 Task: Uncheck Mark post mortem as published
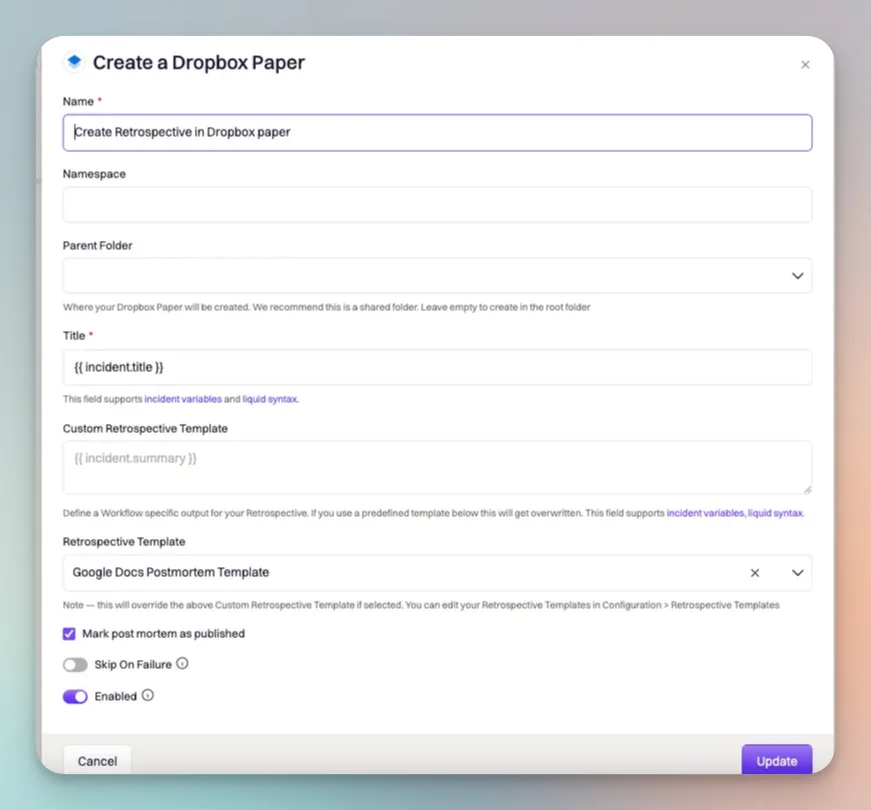[69, 633]
